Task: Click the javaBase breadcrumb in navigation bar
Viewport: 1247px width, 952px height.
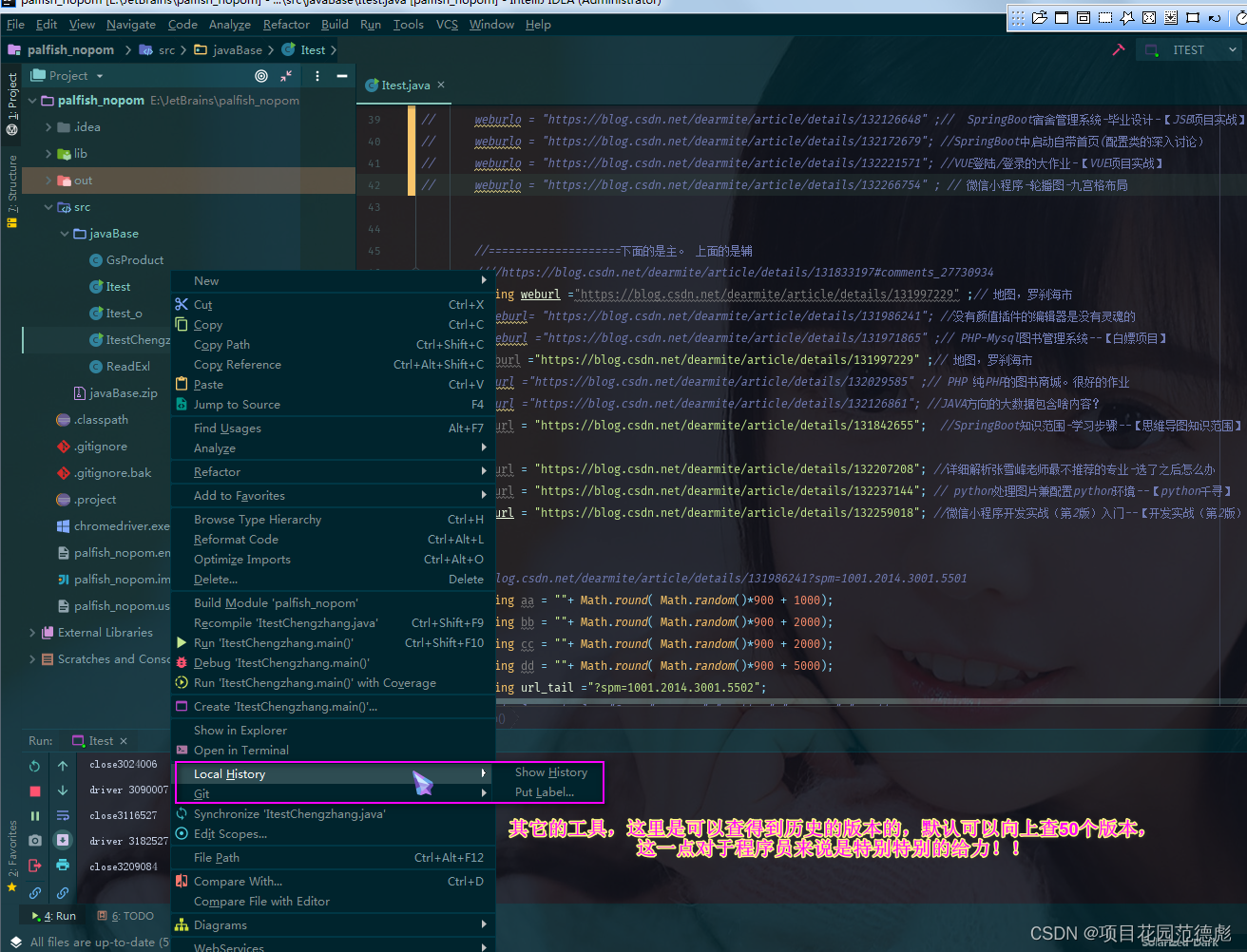Action: 229,49
